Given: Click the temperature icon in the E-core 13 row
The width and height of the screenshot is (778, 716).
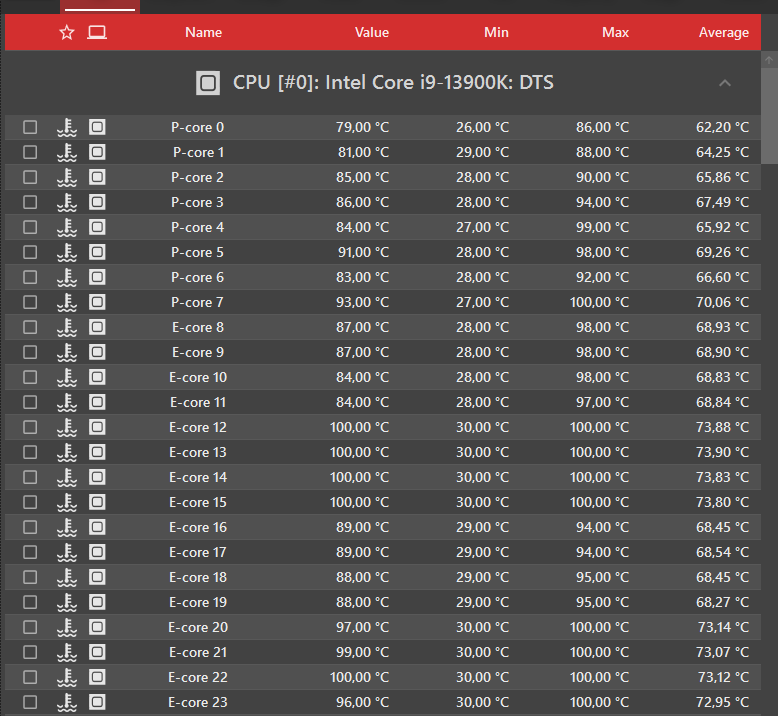Looking at the screenshot, I should (67, 453).
